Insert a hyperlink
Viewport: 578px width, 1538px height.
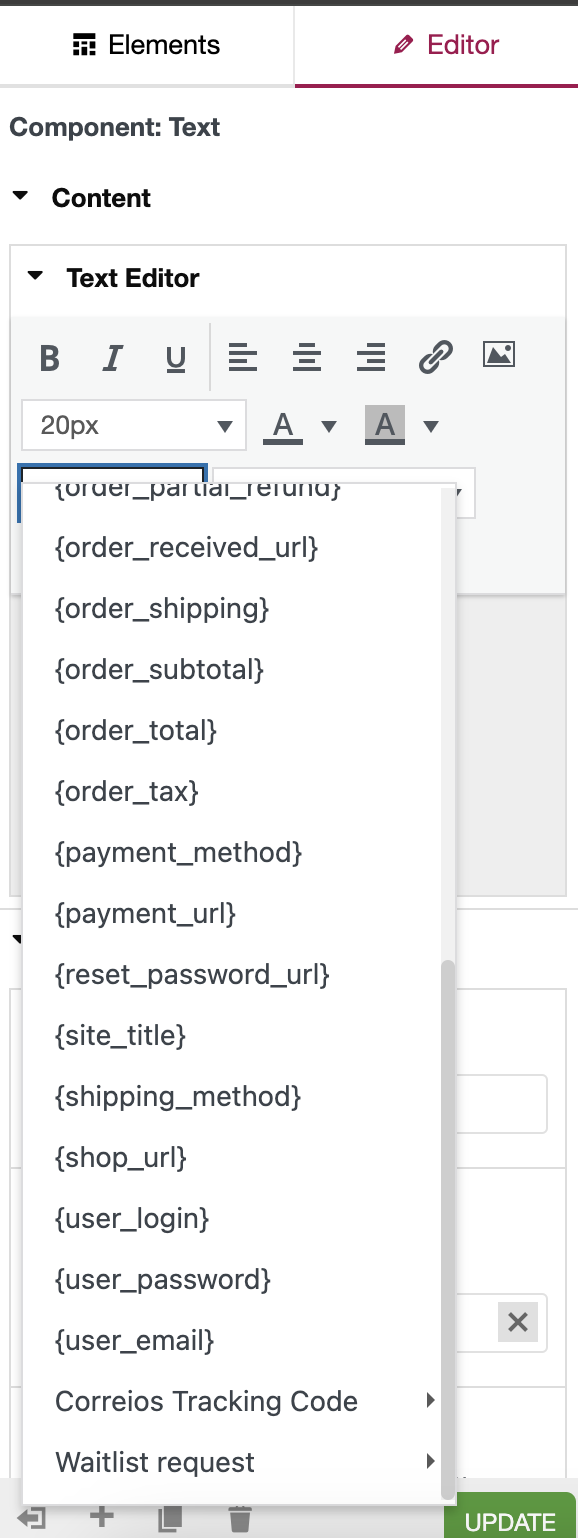click(x=435, y=356)
